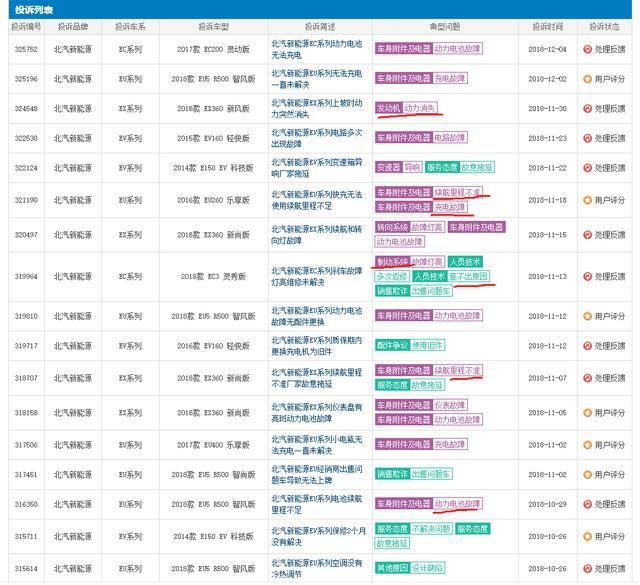Click the orange rating icon in row 317451
640x585 pixels.
pyautogui.click(x=587, y=474)
